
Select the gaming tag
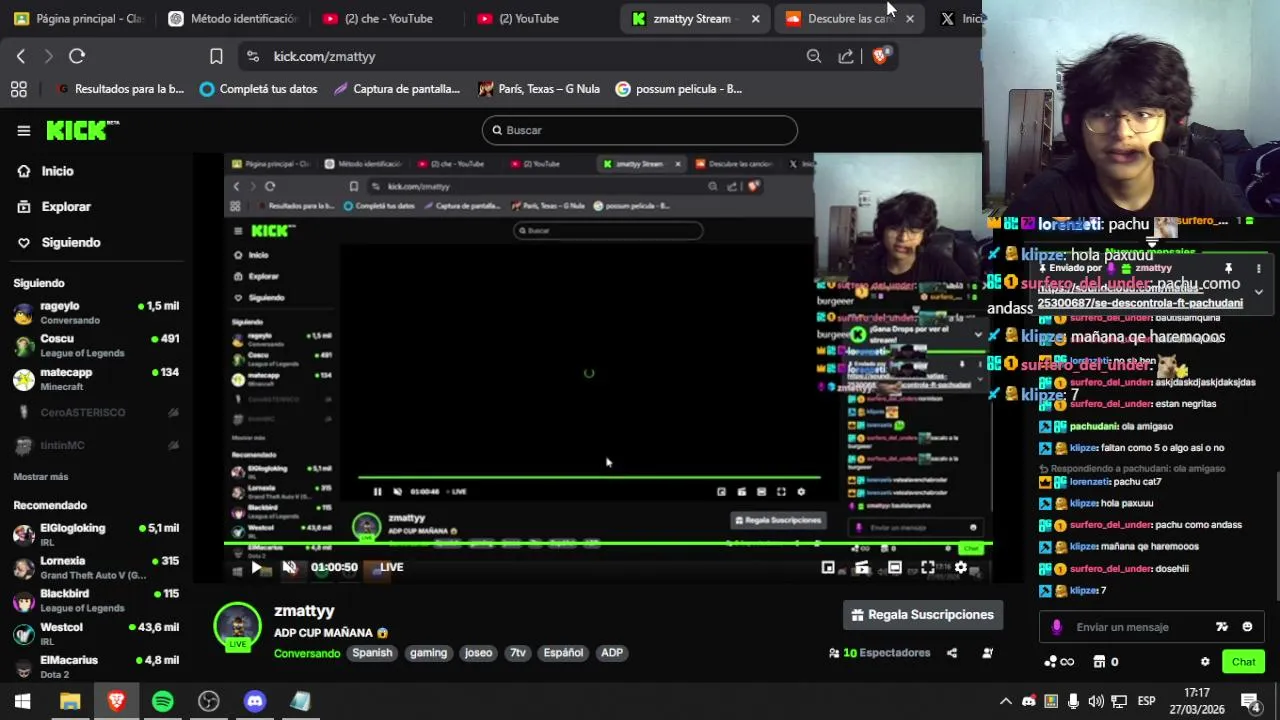point(428,653)
